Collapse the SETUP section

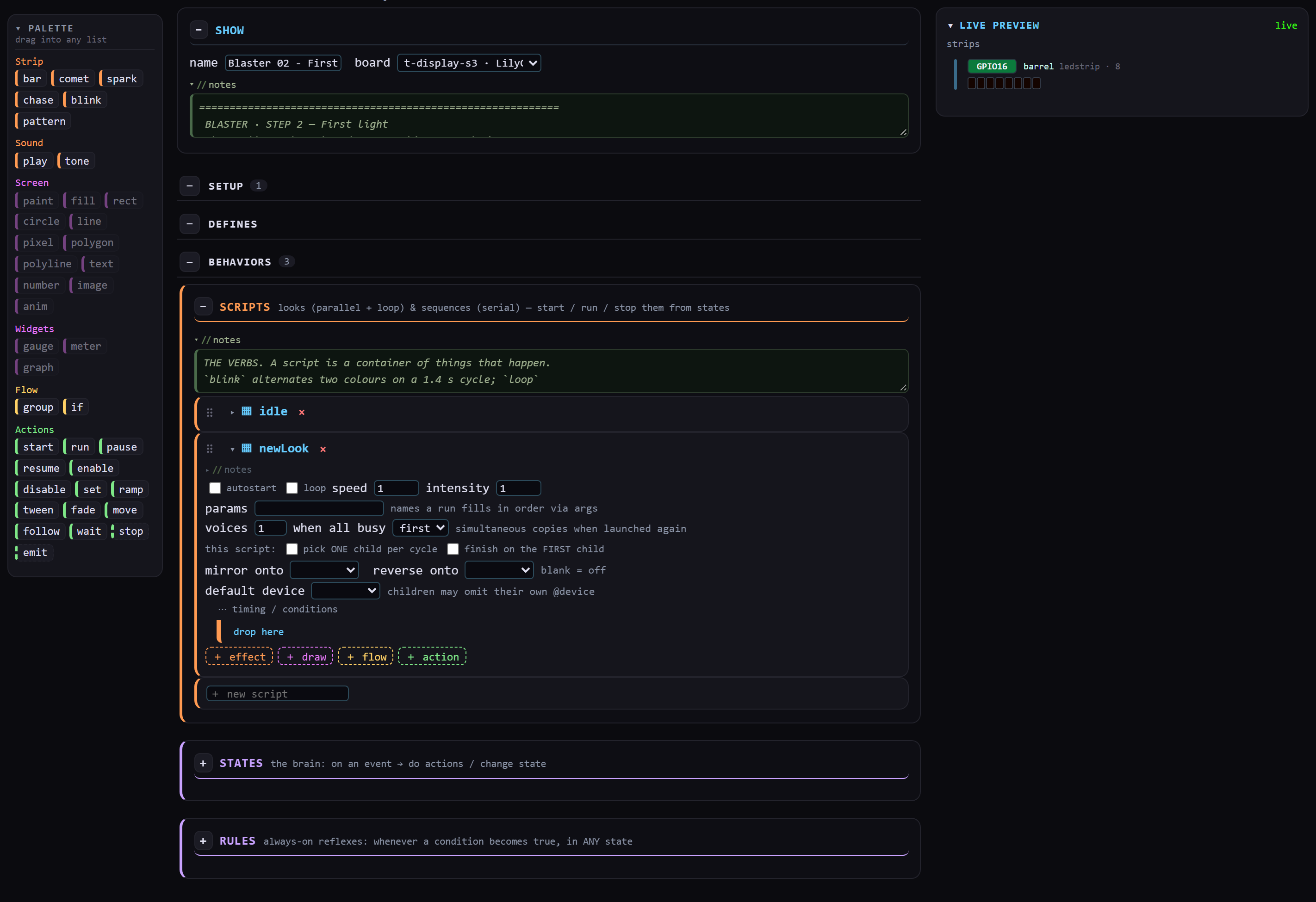[190, 186]
